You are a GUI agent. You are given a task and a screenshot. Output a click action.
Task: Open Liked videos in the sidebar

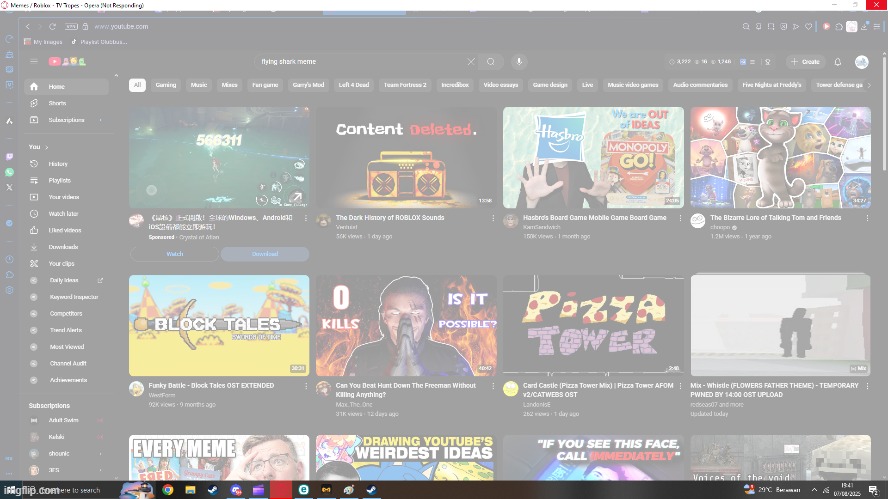pyautogui.click(x=66, y=230)
